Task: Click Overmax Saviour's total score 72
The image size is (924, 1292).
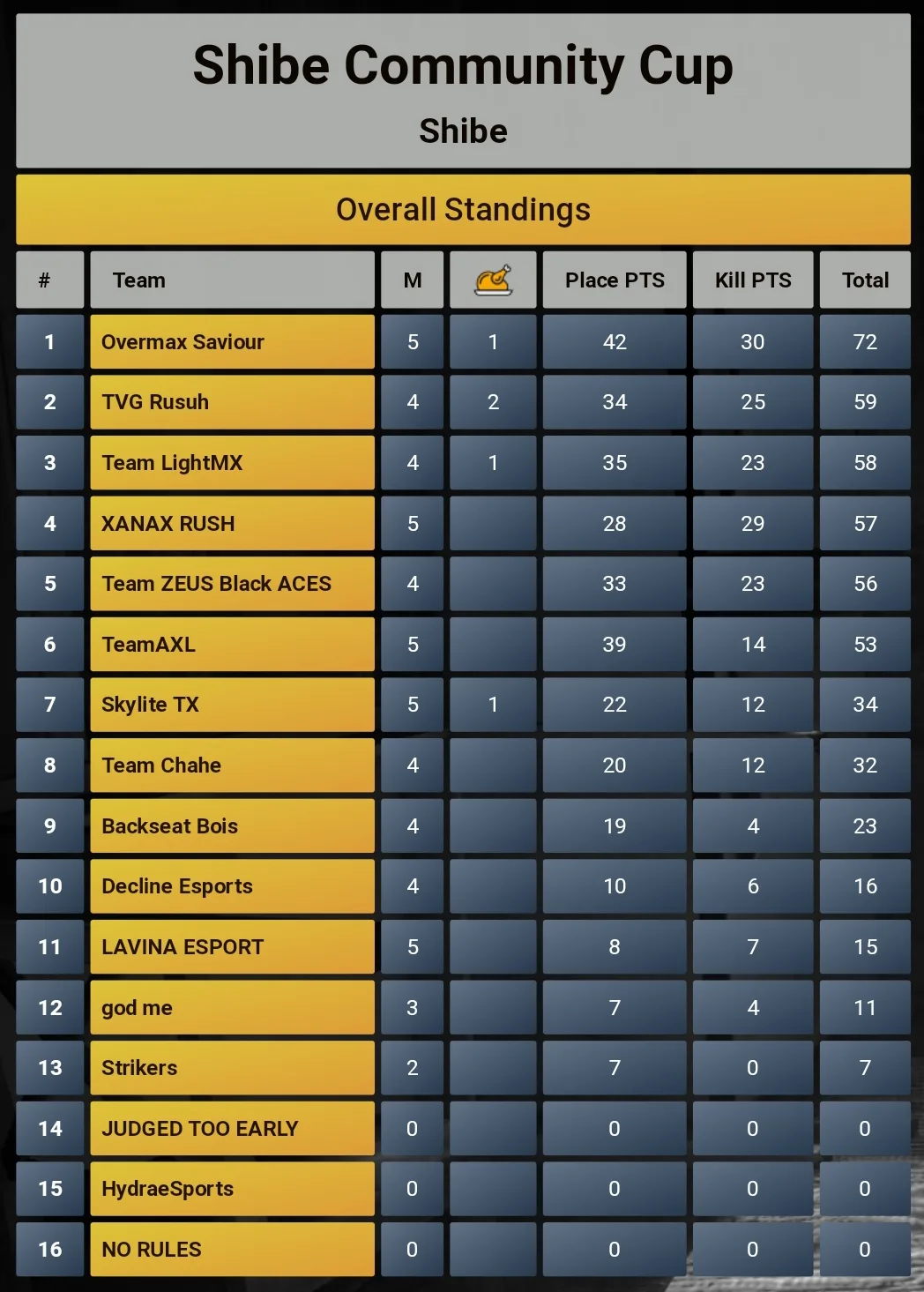Action: click(865, 342)
